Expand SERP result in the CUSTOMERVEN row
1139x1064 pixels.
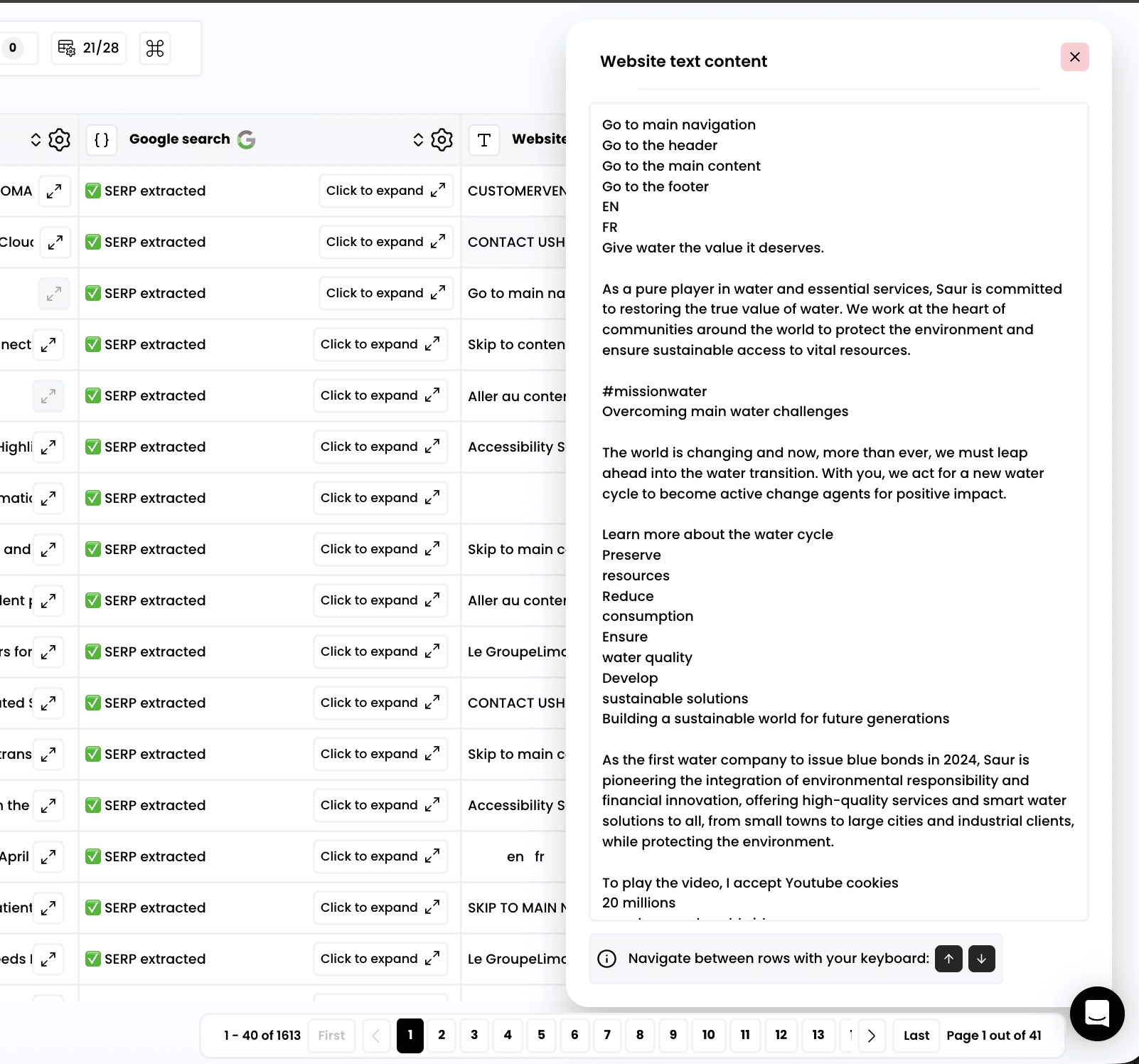[386, 191]
